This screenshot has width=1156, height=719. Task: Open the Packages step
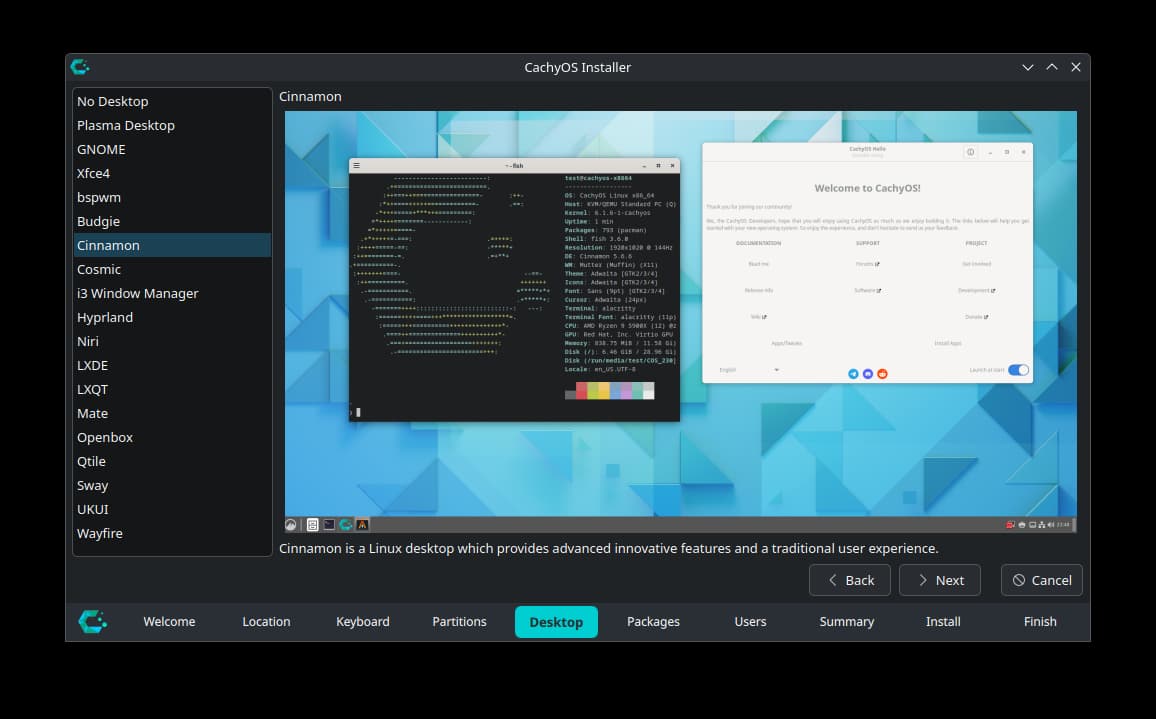653,622
